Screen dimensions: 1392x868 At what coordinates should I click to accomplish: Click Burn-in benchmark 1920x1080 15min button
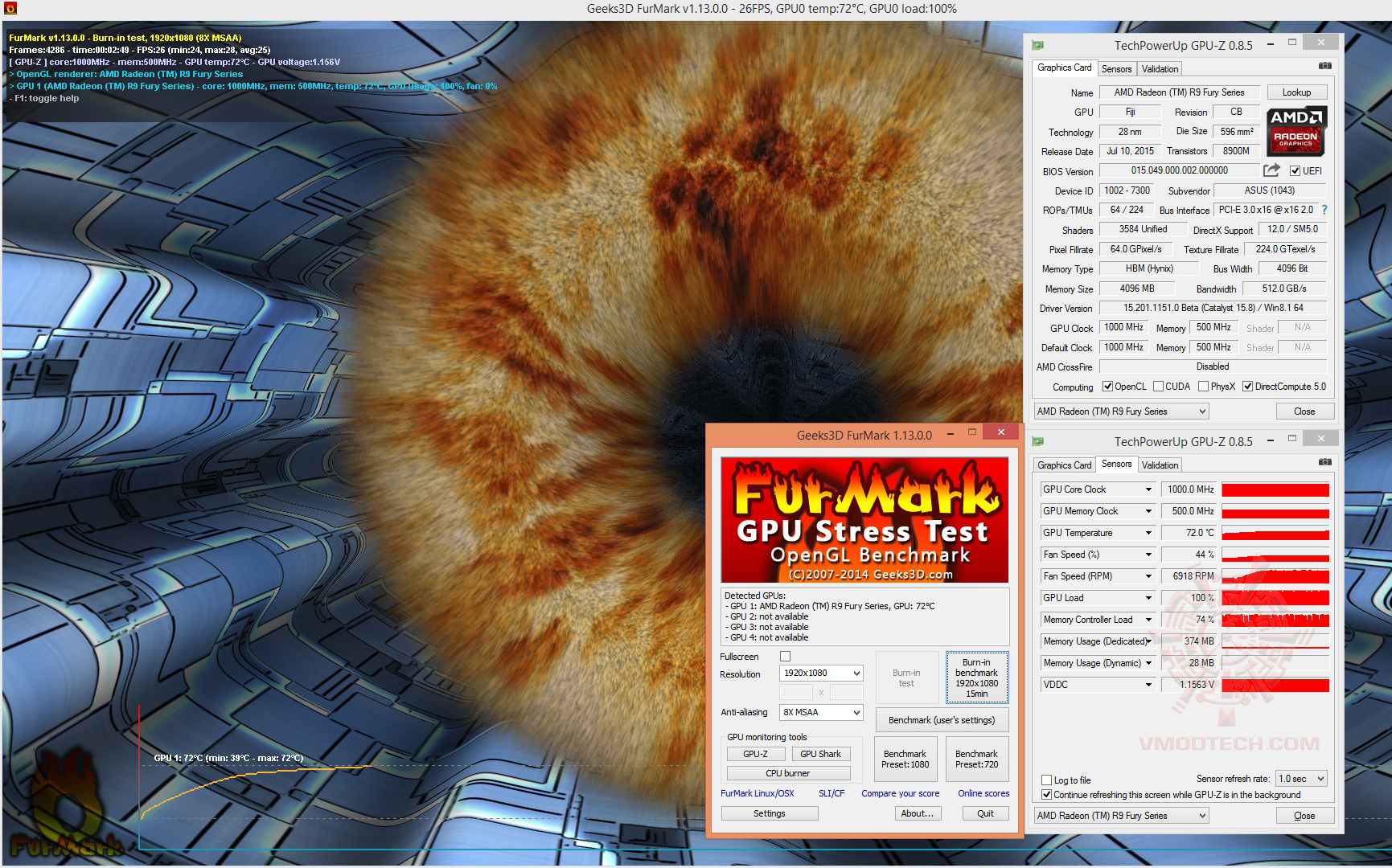976,678
